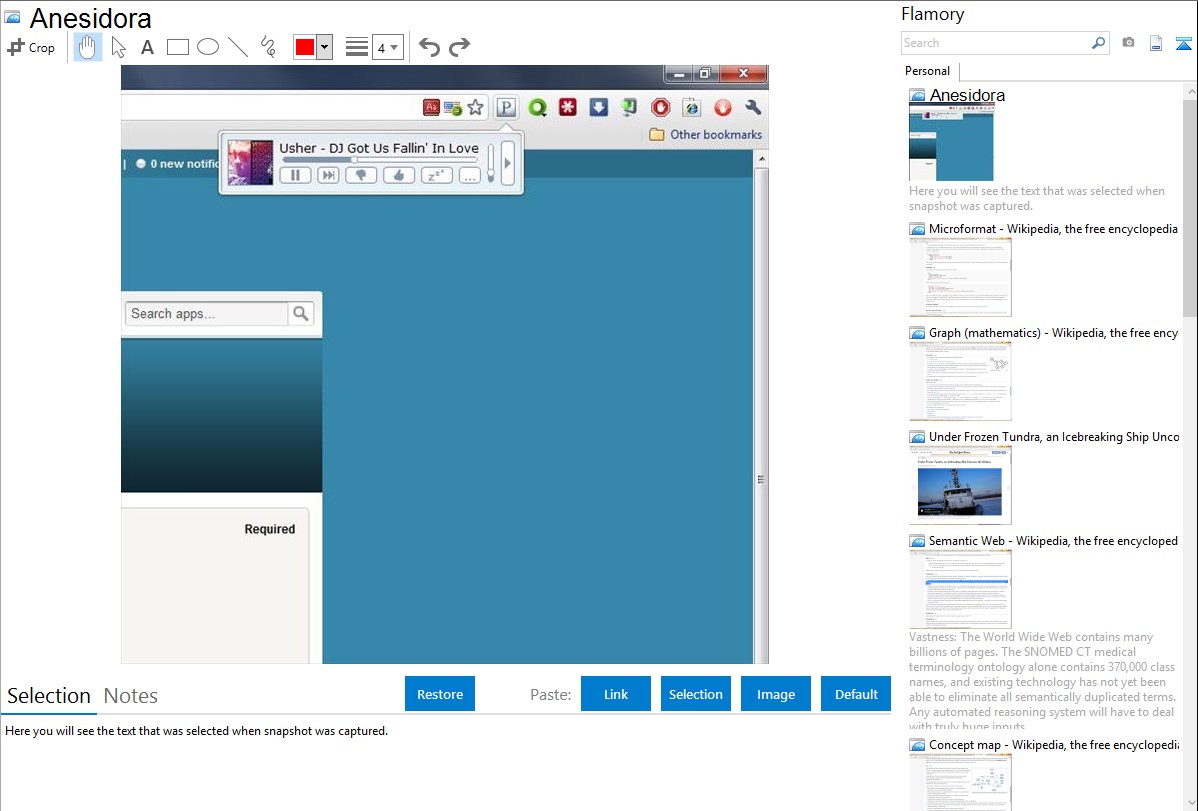
Task: Open the color picker dropdown arrow
Action: tap(325, 47)
